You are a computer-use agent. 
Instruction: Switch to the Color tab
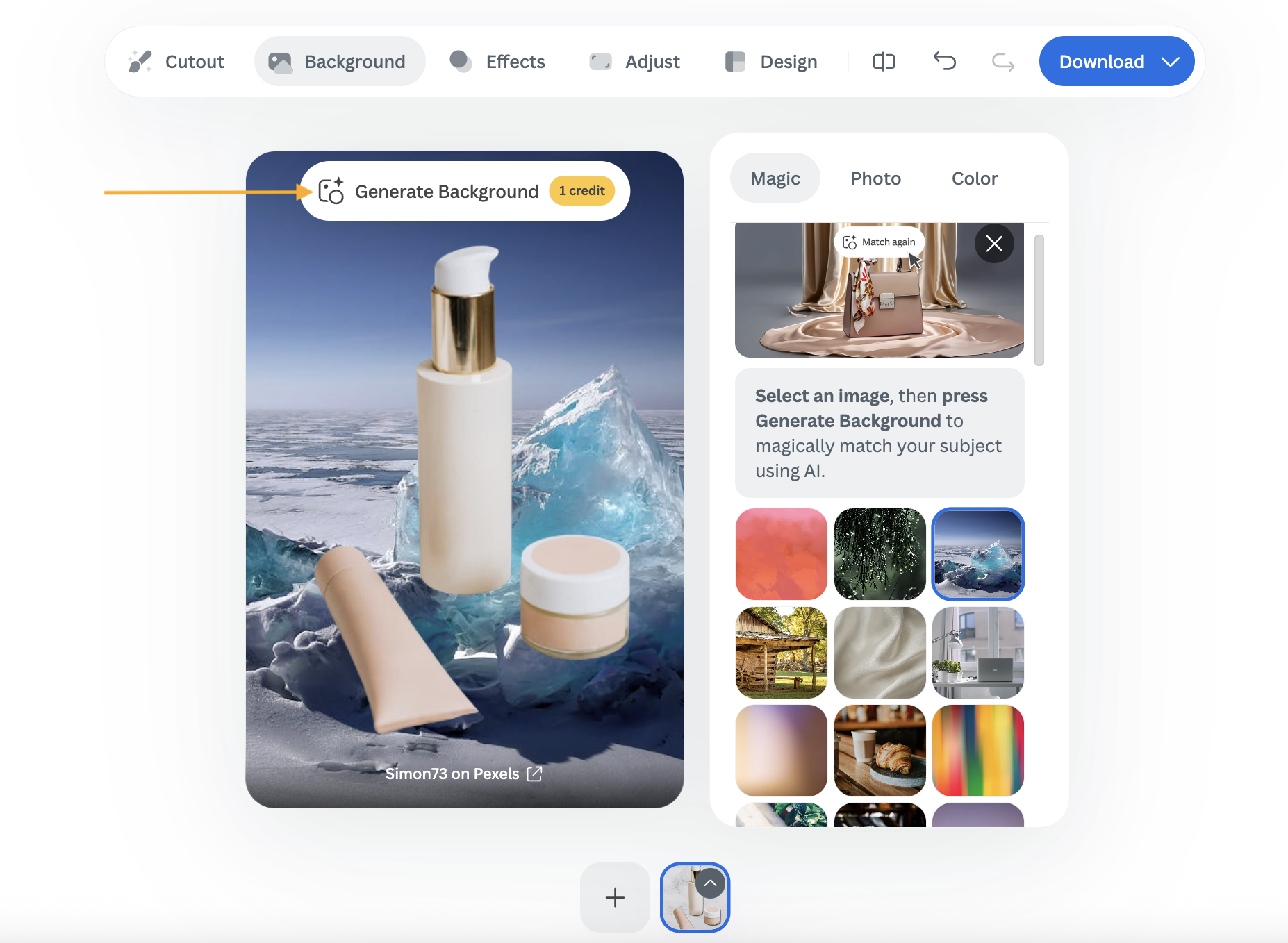pos(974,178)
